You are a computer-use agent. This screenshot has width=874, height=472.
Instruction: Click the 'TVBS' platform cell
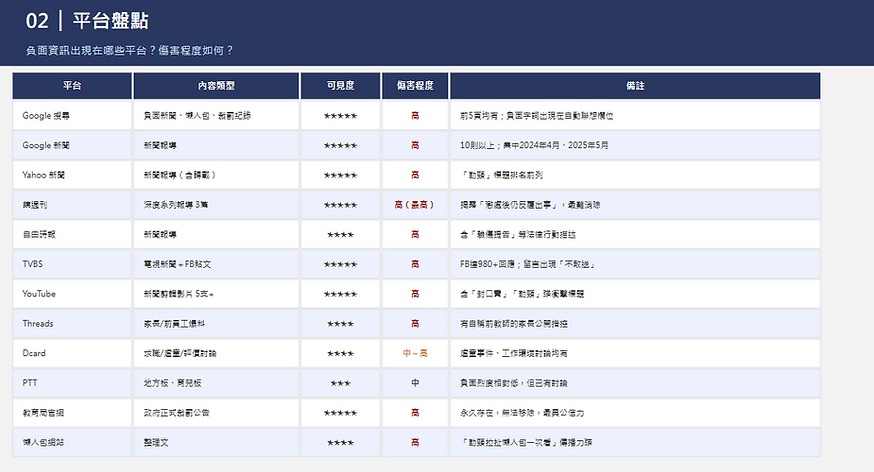pos(72,264)
